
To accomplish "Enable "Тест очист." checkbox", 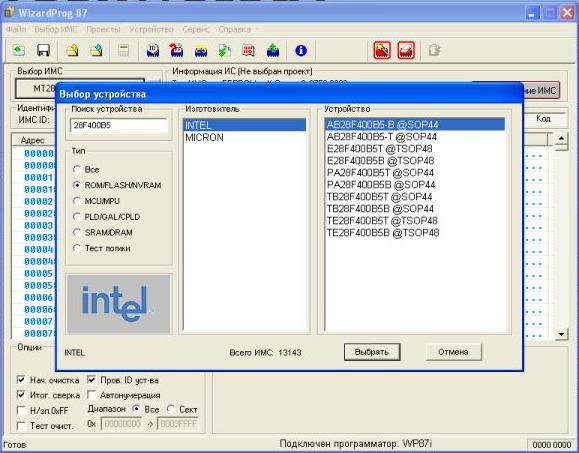I will pos(21,426).
